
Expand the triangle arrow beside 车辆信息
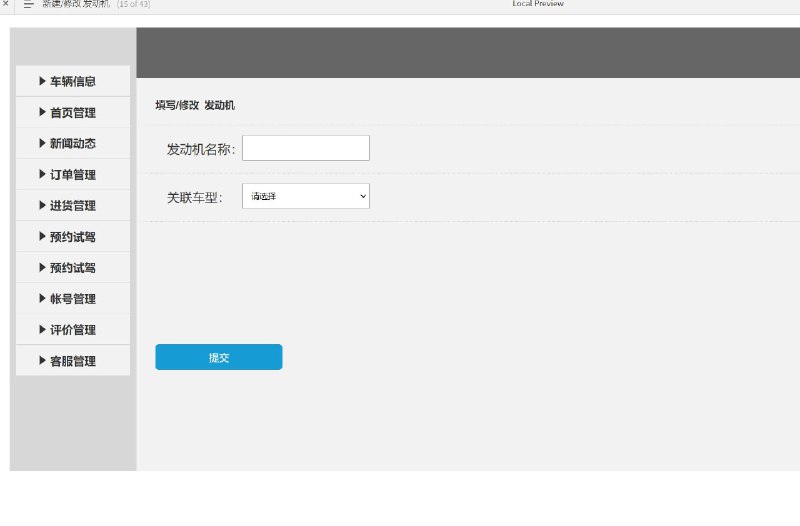point(42,81)
